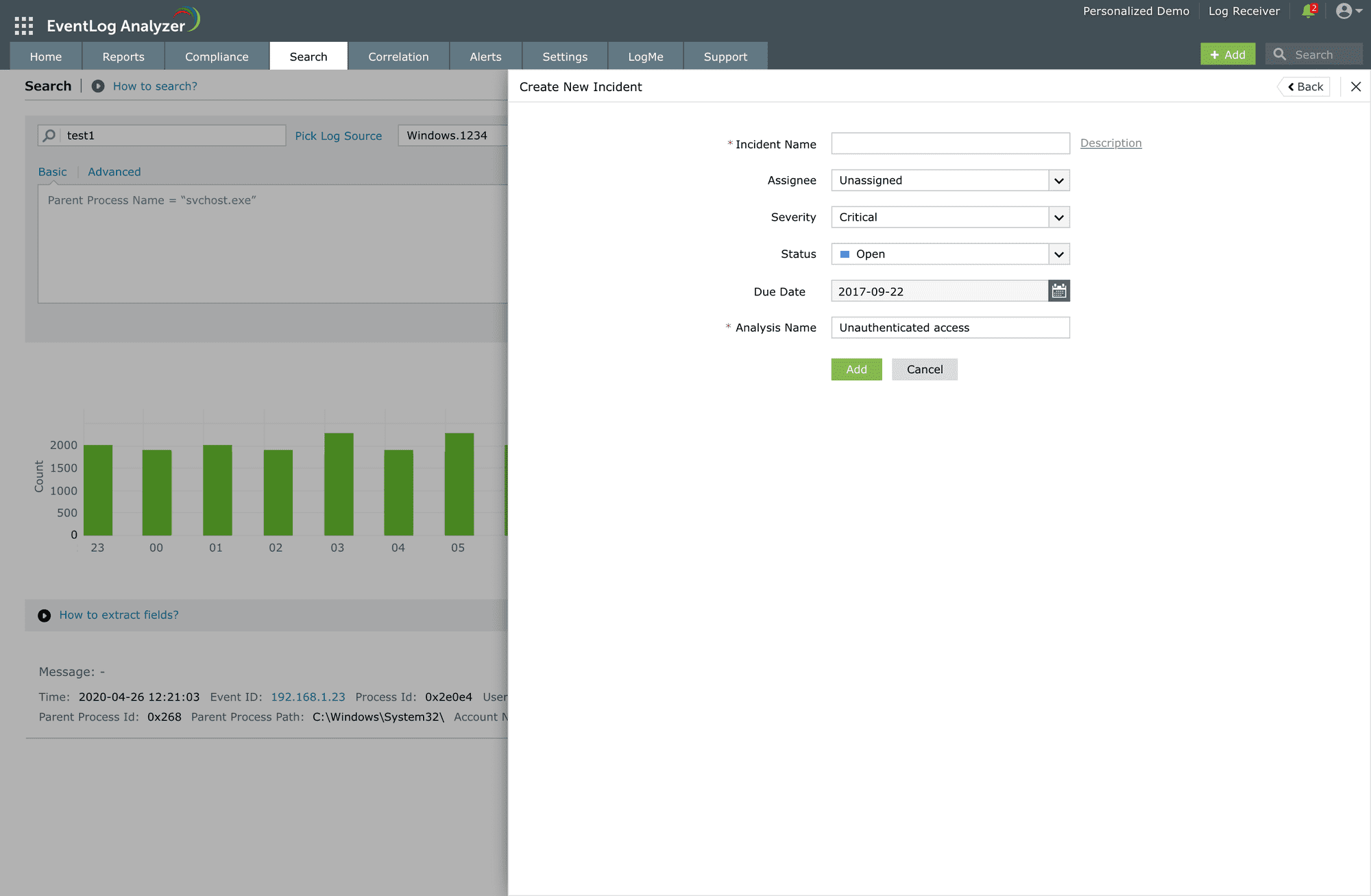1371x896 pixels.
Task: Expand the Assignee dropdown
Action: [x=1058, y=180]
